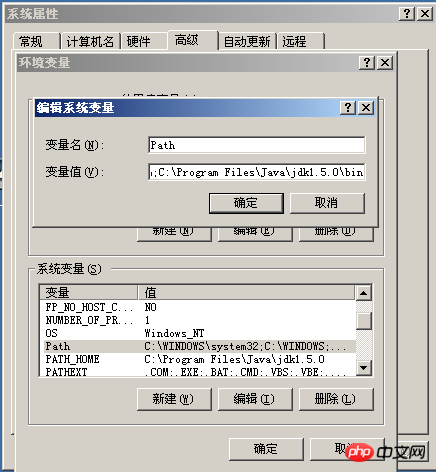
Task: Click the 变量 column header
Action: pos(89,293)
